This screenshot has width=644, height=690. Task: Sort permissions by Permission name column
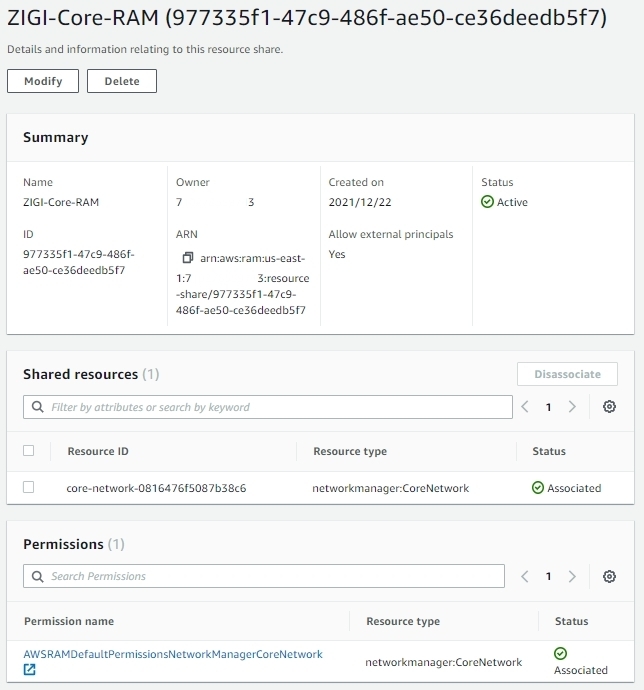pyautogui.click(x=69, y=621)
